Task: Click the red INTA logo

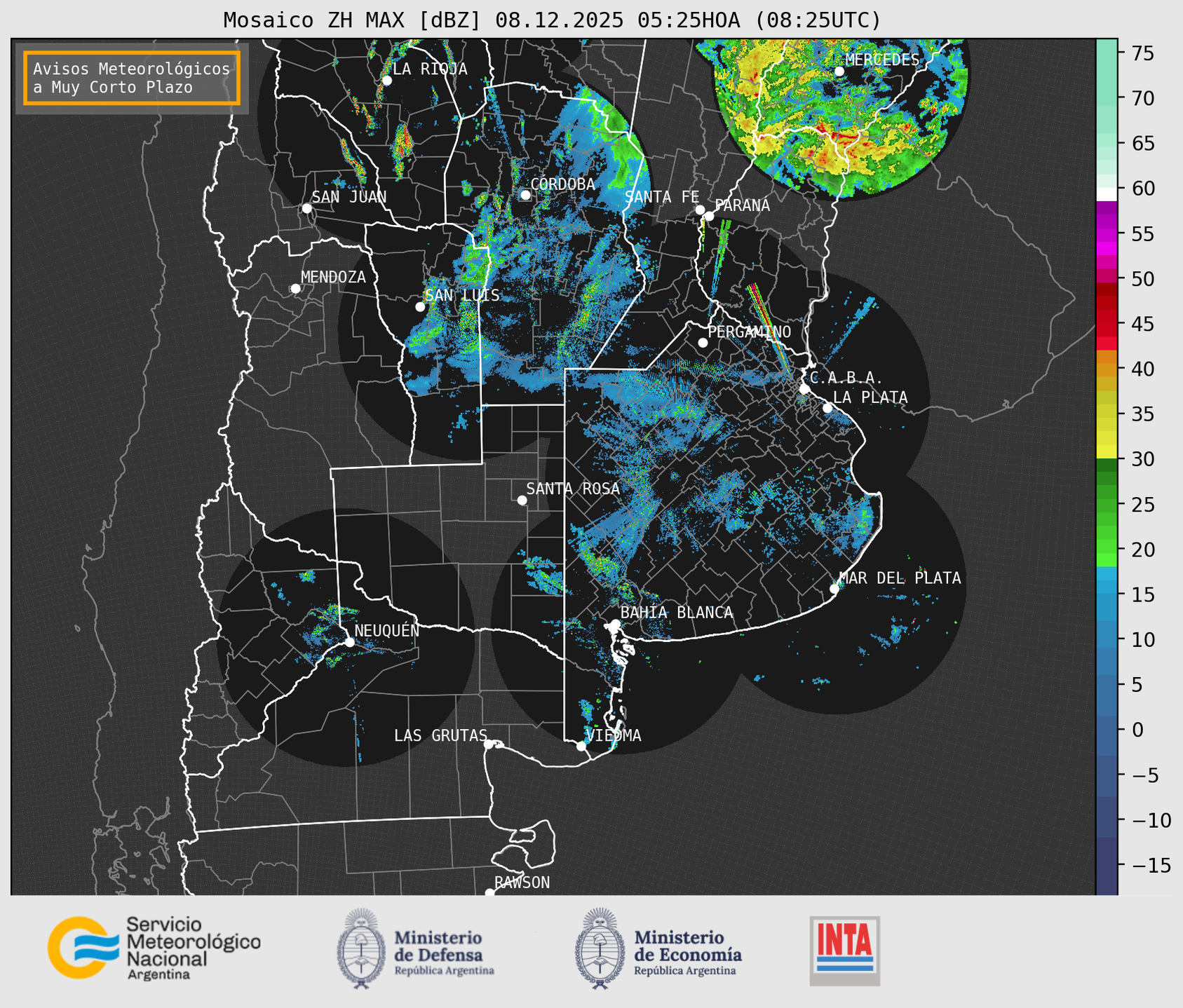Action: click(845, 951)
